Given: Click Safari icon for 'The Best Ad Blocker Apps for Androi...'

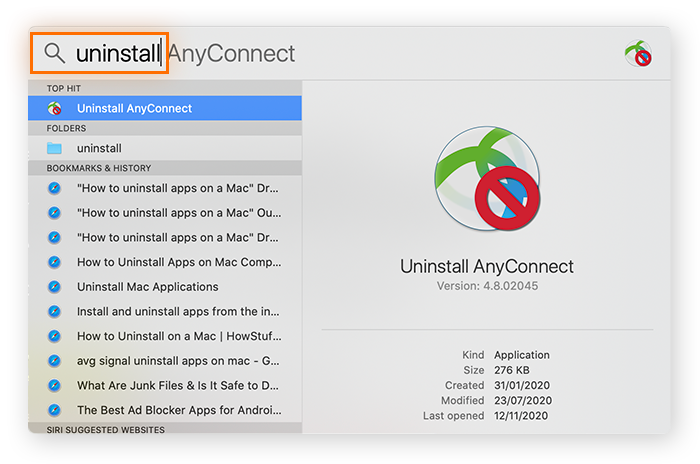Looking at the screenshot, I should [54, 410].
